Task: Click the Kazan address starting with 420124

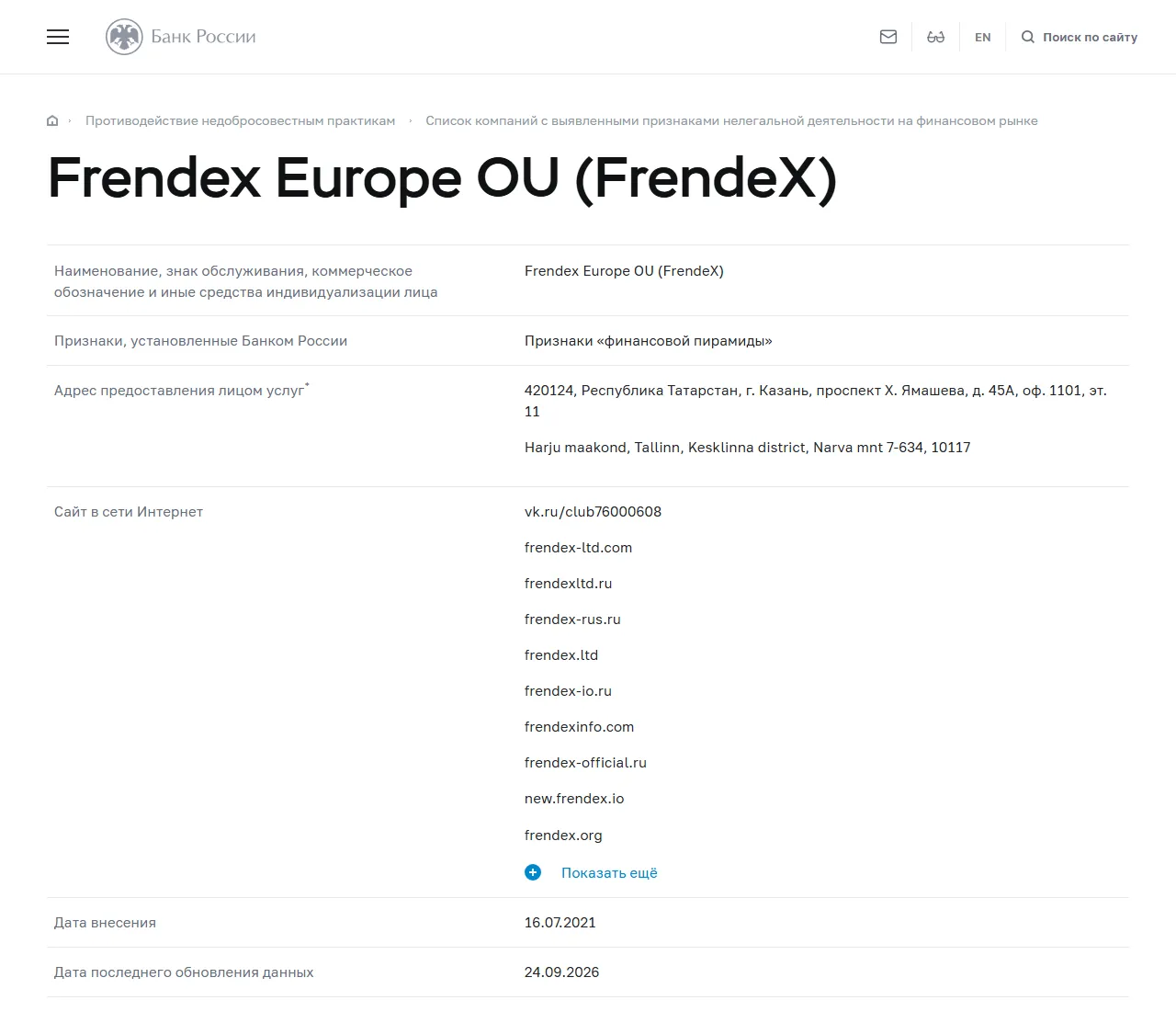Action: point(816,401)
